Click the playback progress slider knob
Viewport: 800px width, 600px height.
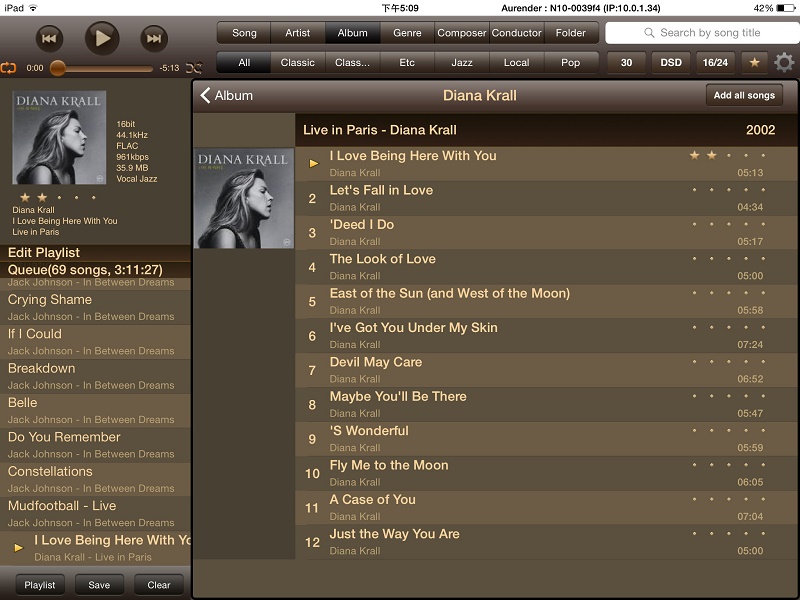tap(58, 68)
